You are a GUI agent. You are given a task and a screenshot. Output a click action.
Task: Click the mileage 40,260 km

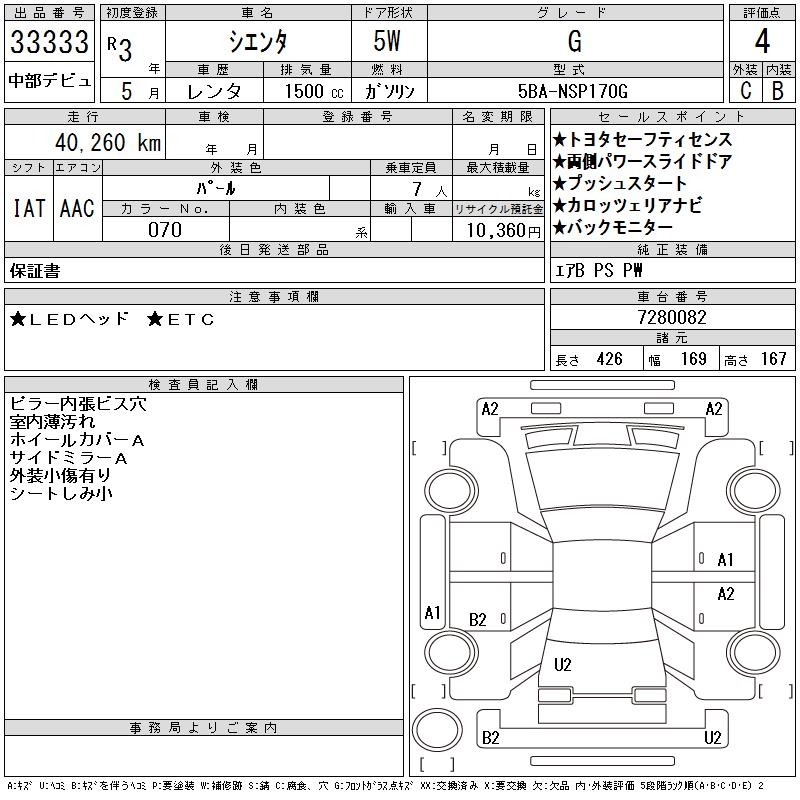pos(108,142)
